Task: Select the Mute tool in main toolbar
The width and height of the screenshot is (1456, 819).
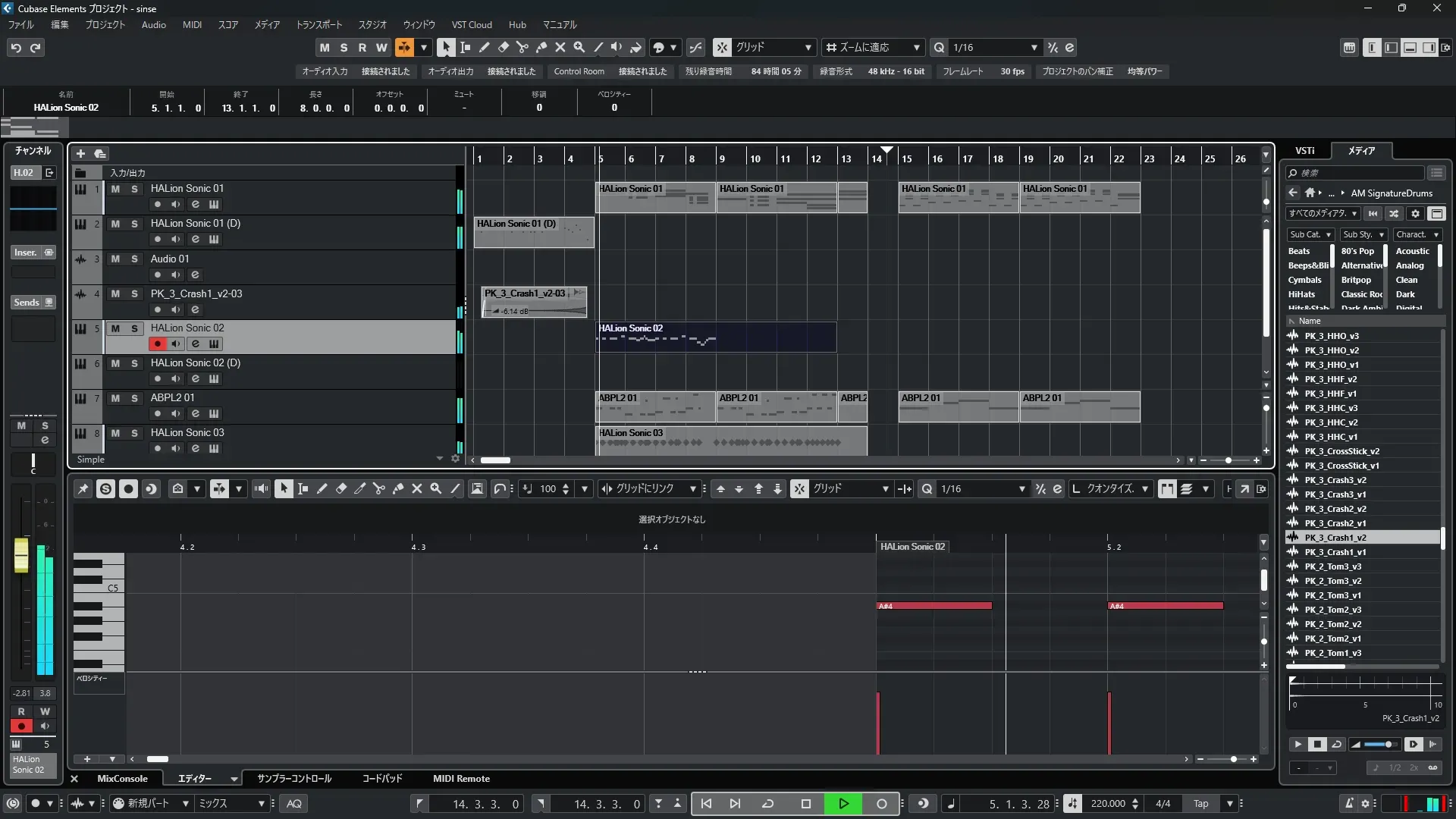Action: pyautogui.click(x=560, y=47)
